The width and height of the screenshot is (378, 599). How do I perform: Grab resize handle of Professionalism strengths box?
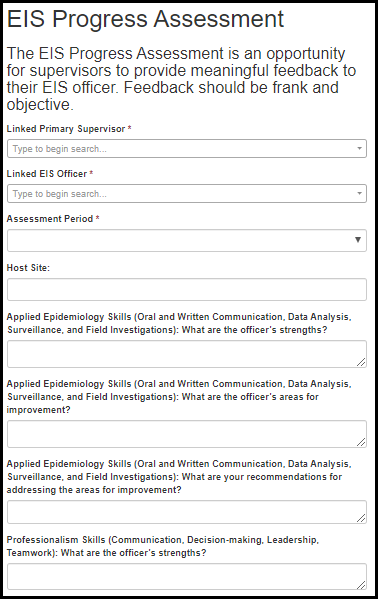(x=361, y=584)
